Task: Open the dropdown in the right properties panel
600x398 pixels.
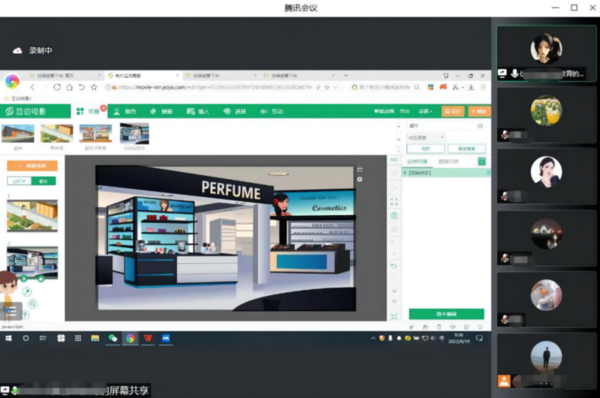Action: [426, 137]
